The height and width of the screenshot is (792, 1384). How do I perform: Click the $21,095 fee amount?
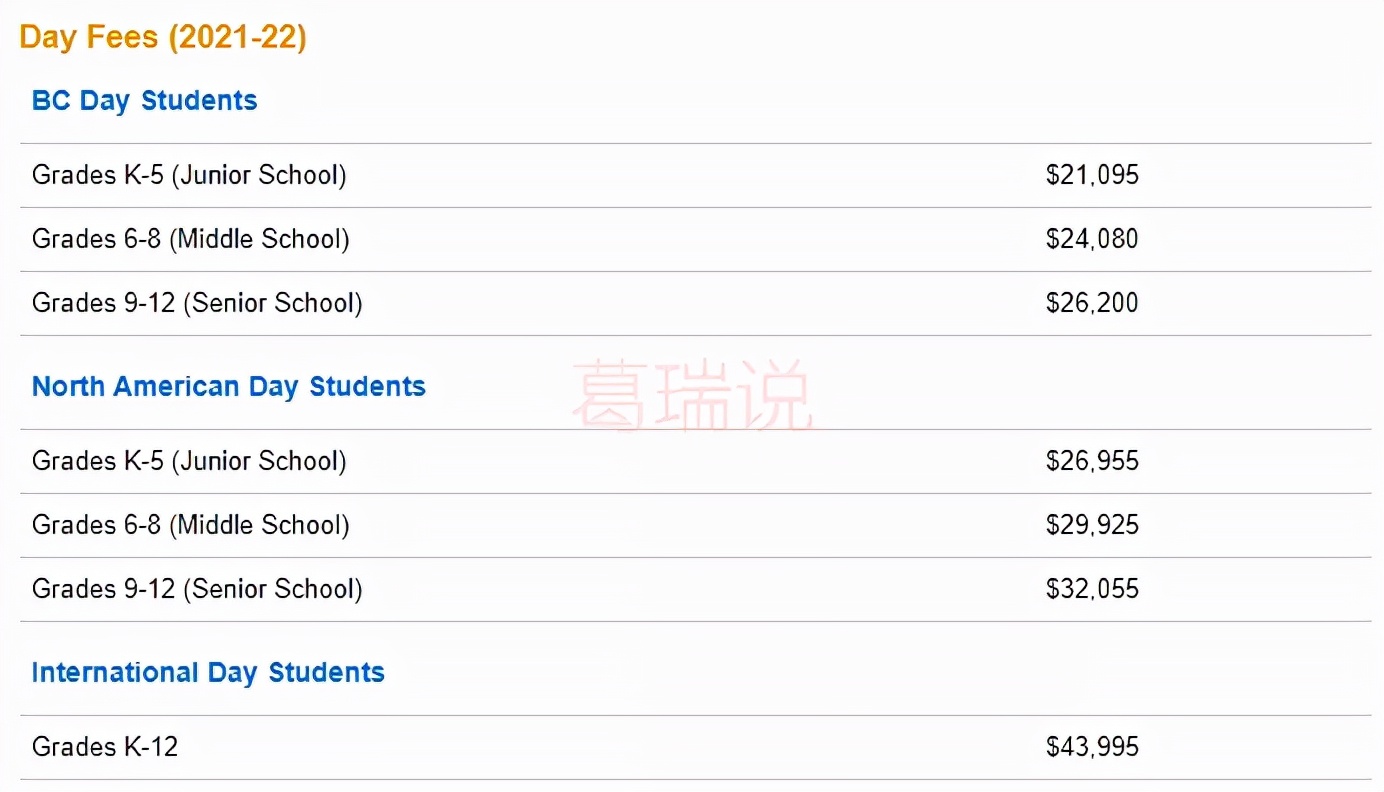point(1092,176)
